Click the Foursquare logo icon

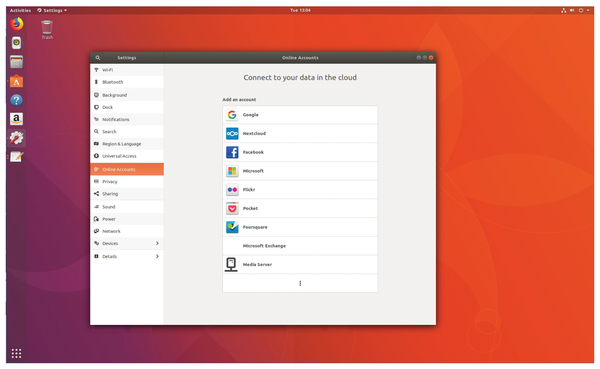pyautogui.click(x=232, y=227)
